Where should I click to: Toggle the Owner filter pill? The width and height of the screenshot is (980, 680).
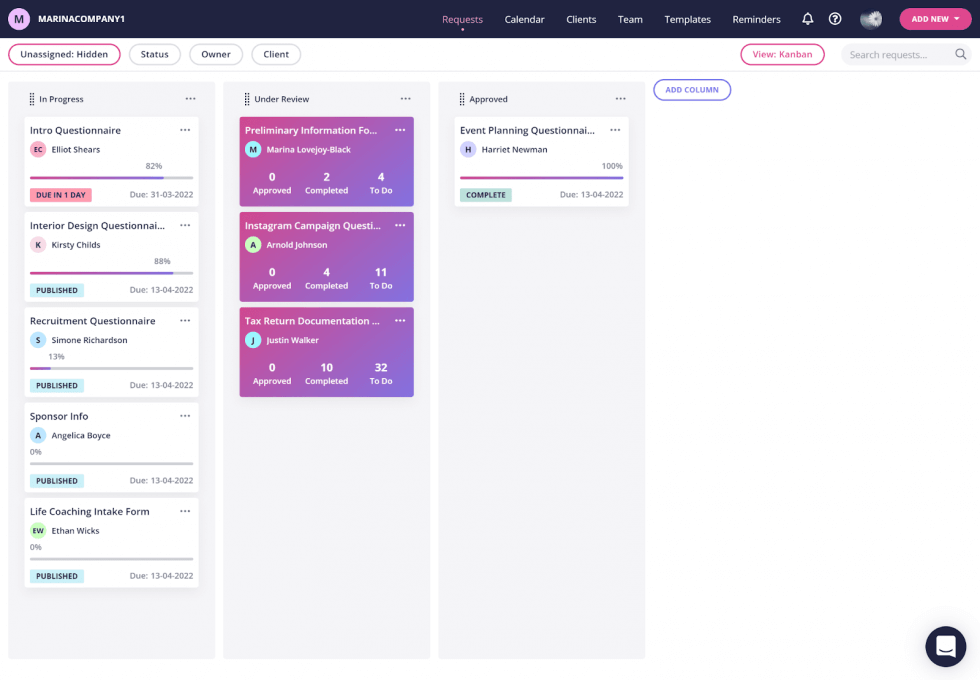(x=216, y=54)
